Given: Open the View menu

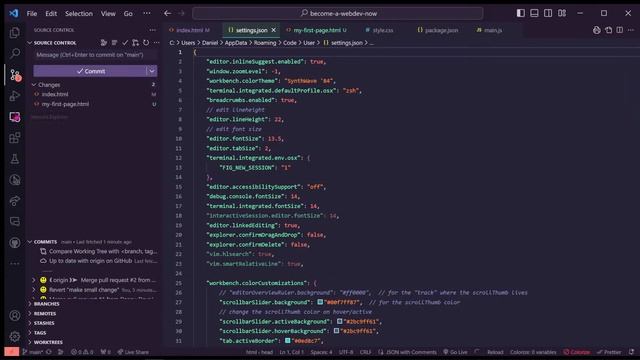Looking at the screenshot, I should click(x=108, y=13).
